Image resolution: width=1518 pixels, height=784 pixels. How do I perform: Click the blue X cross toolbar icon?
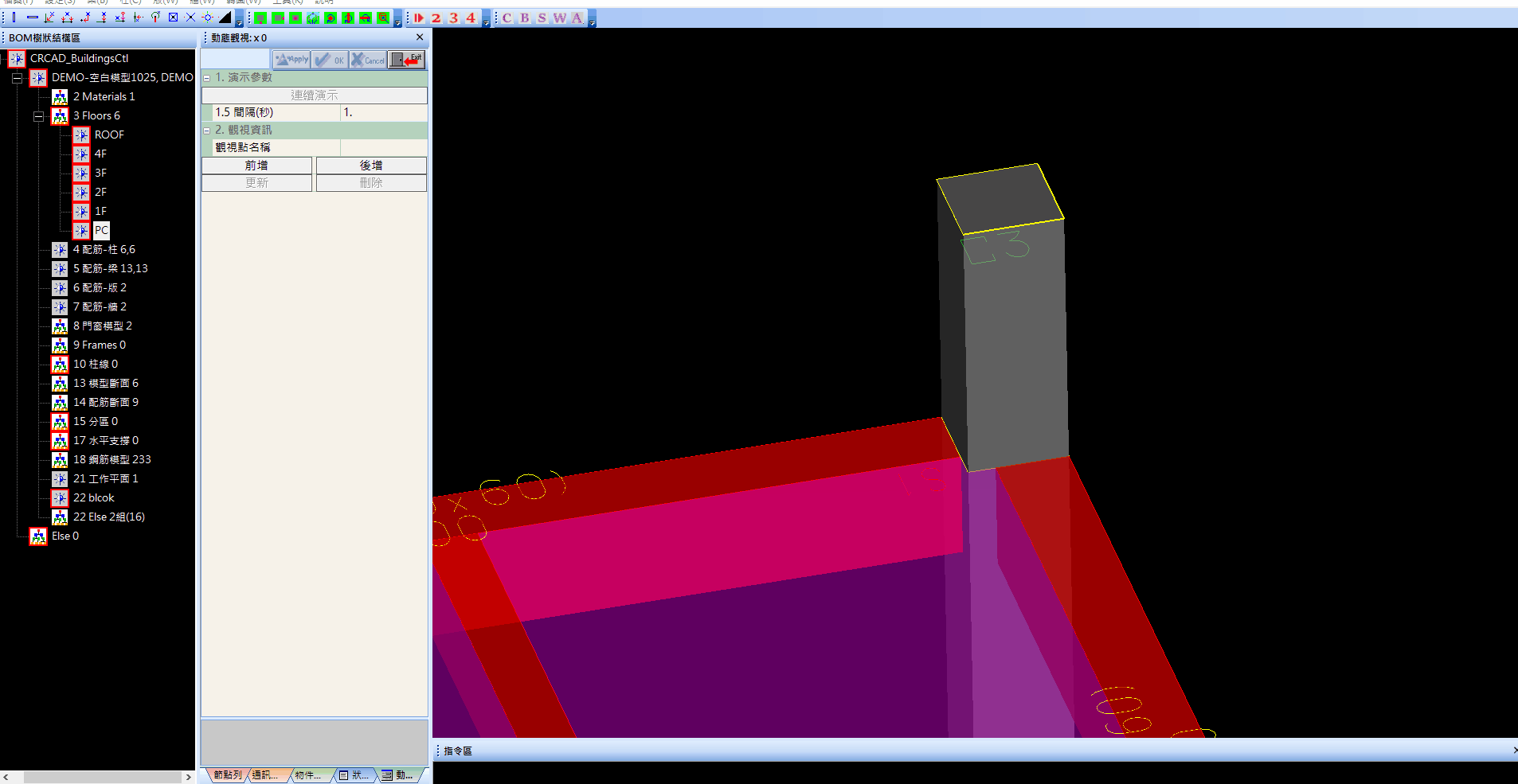pos(190,18)
